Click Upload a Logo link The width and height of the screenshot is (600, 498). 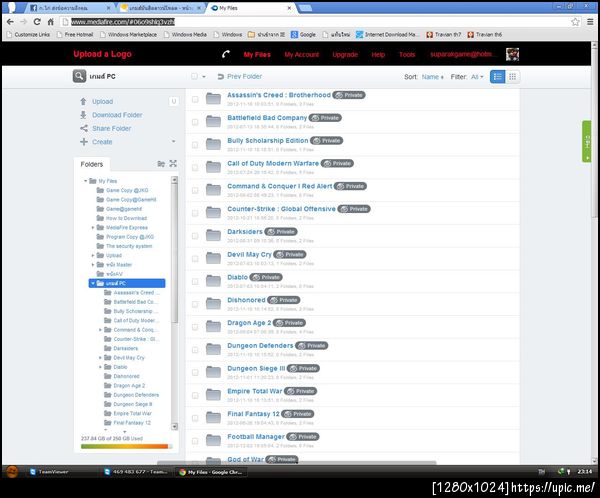[x=103, y=54]
